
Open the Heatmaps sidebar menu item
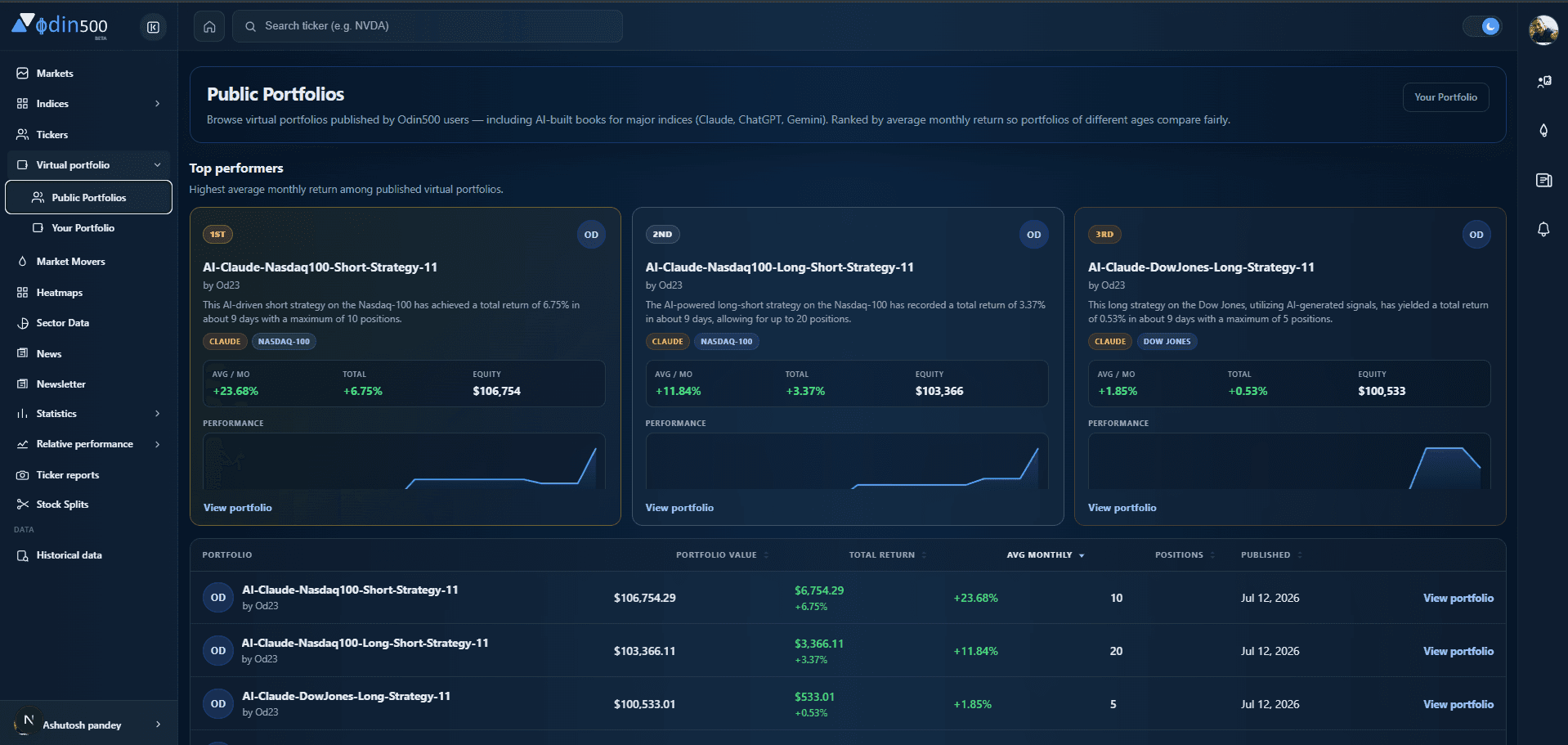(88, 293)
